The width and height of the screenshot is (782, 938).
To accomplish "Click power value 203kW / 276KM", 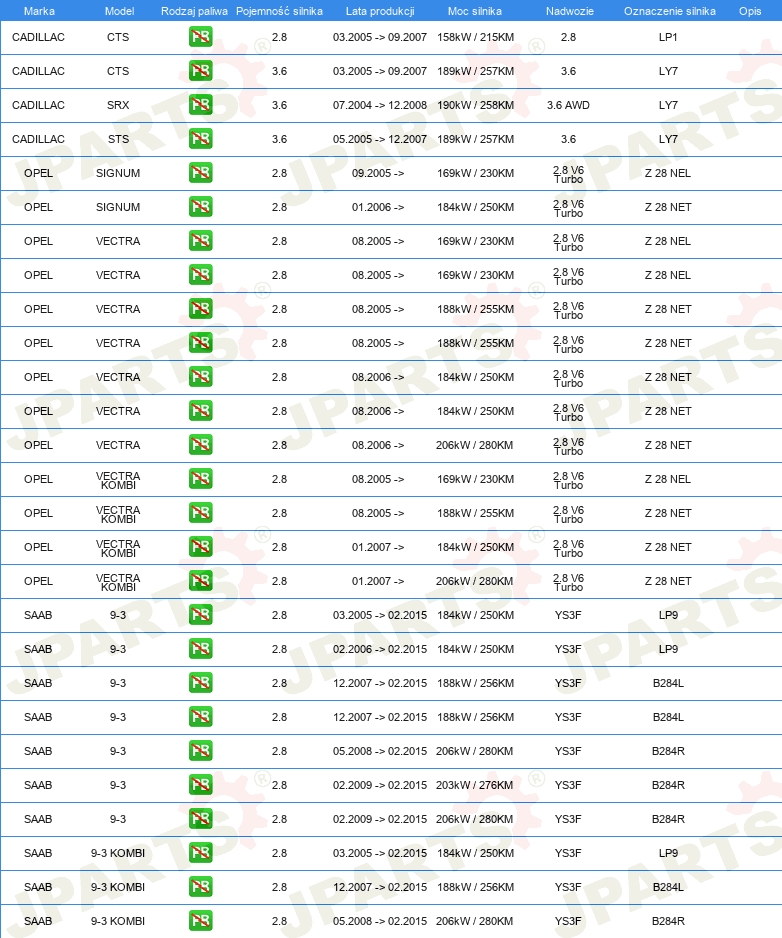I will point(474,785).
